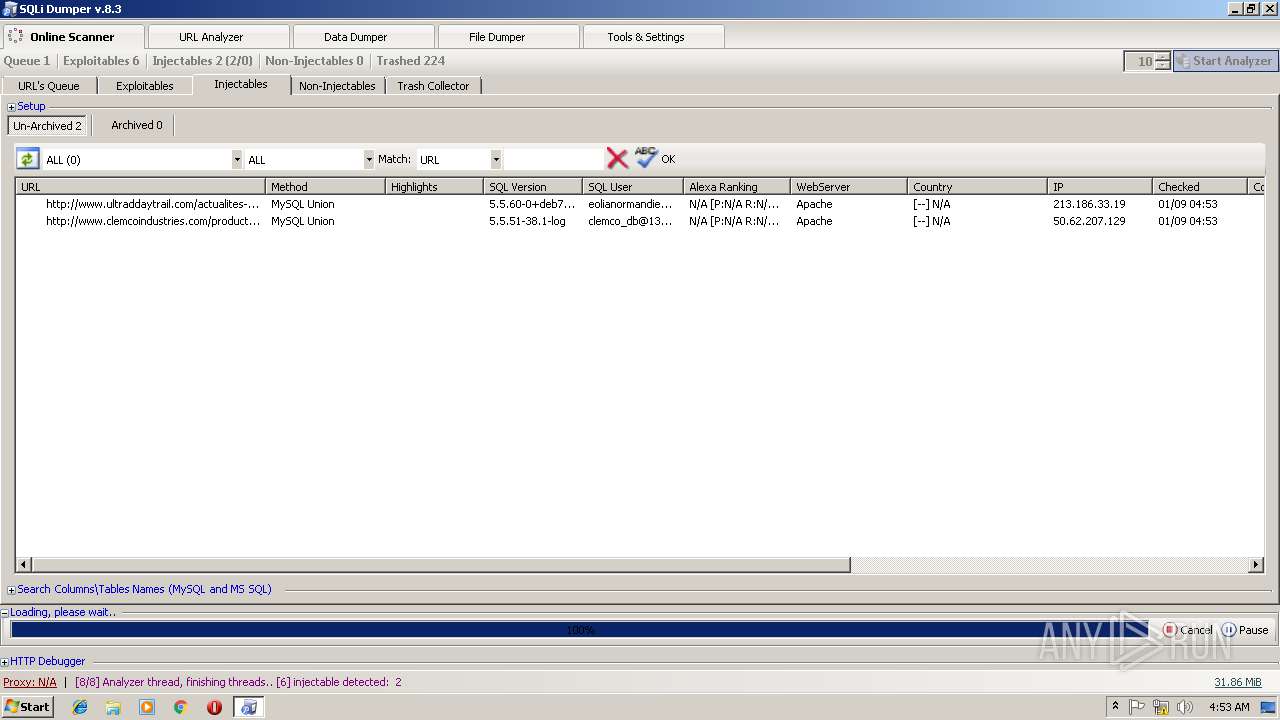Screen dimensions: 1280x720
Task: Open Chrome from the taskbar
Action: (x=180, y=707)
